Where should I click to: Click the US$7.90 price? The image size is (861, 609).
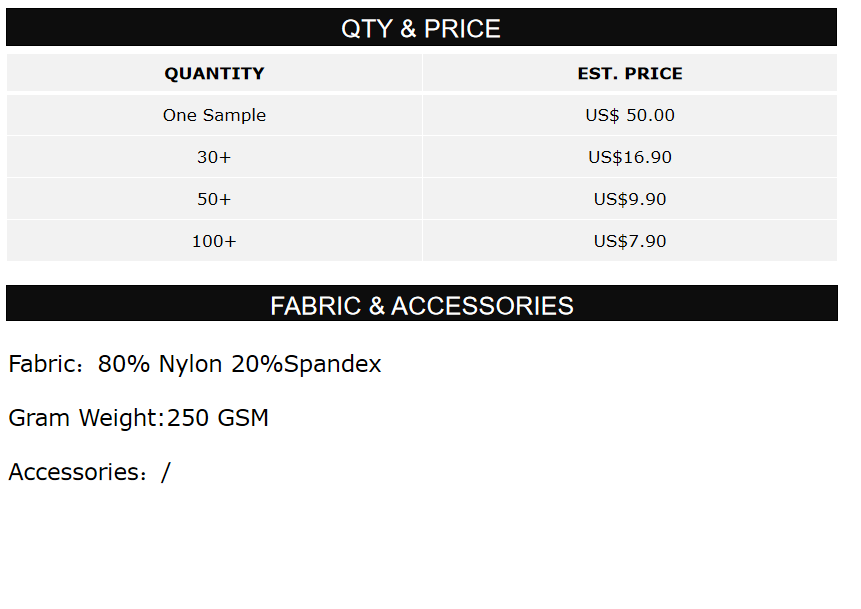(630, 241)
